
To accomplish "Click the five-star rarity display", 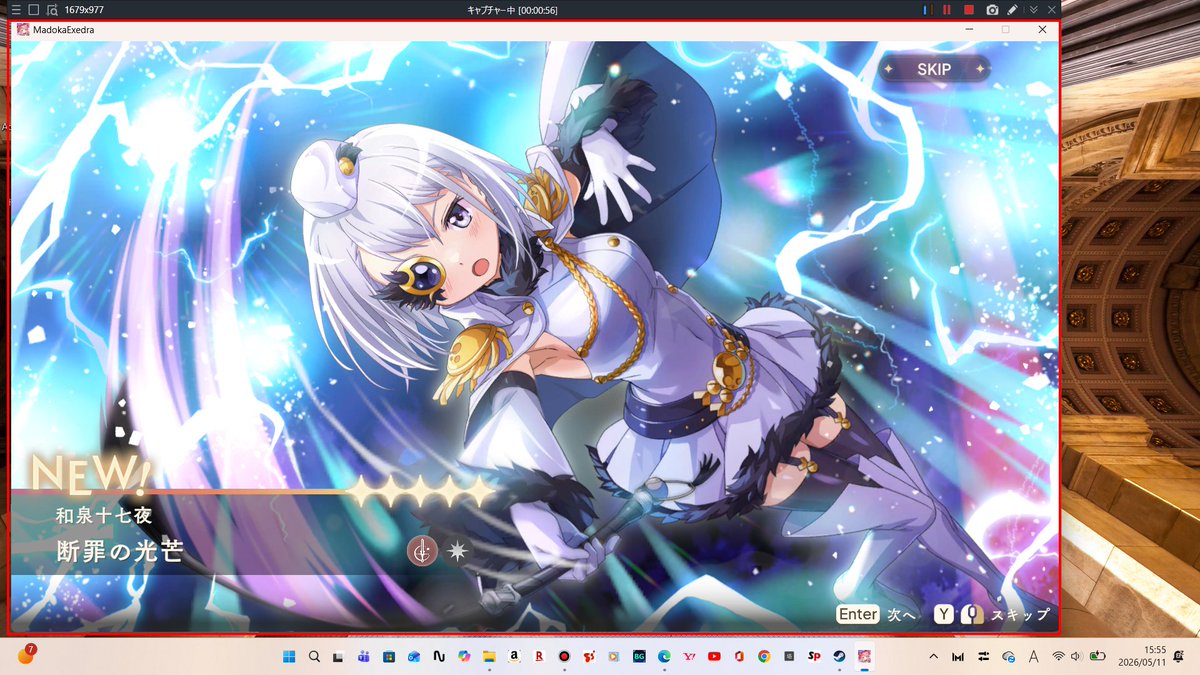I will (x=421, y=490).
